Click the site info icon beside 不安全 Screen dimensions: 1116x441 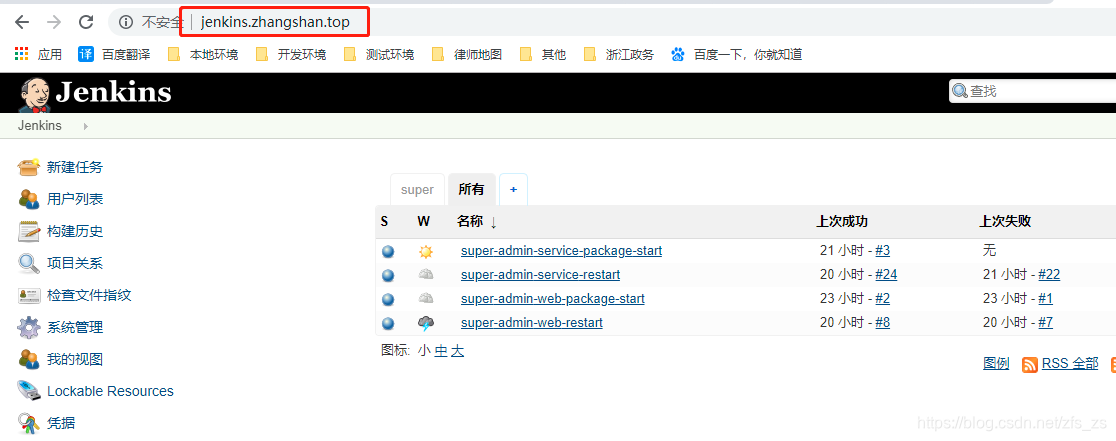point(126,22)
